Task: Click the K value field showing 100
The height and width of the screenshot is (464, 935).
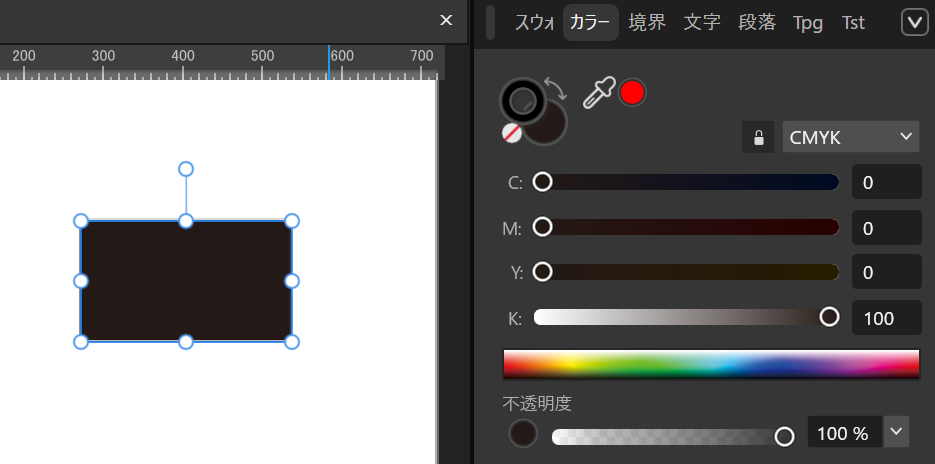Action: coord(887,318)
